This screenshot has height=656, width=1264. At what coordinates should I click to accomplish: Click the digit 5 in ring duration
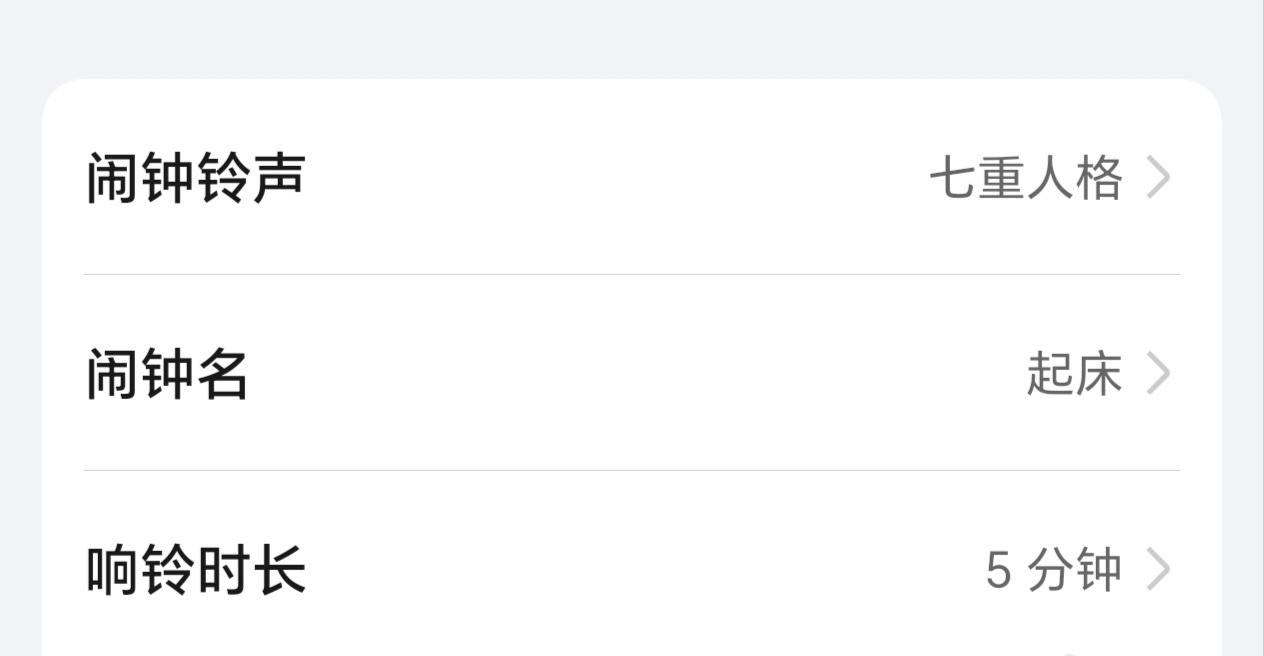998,570
